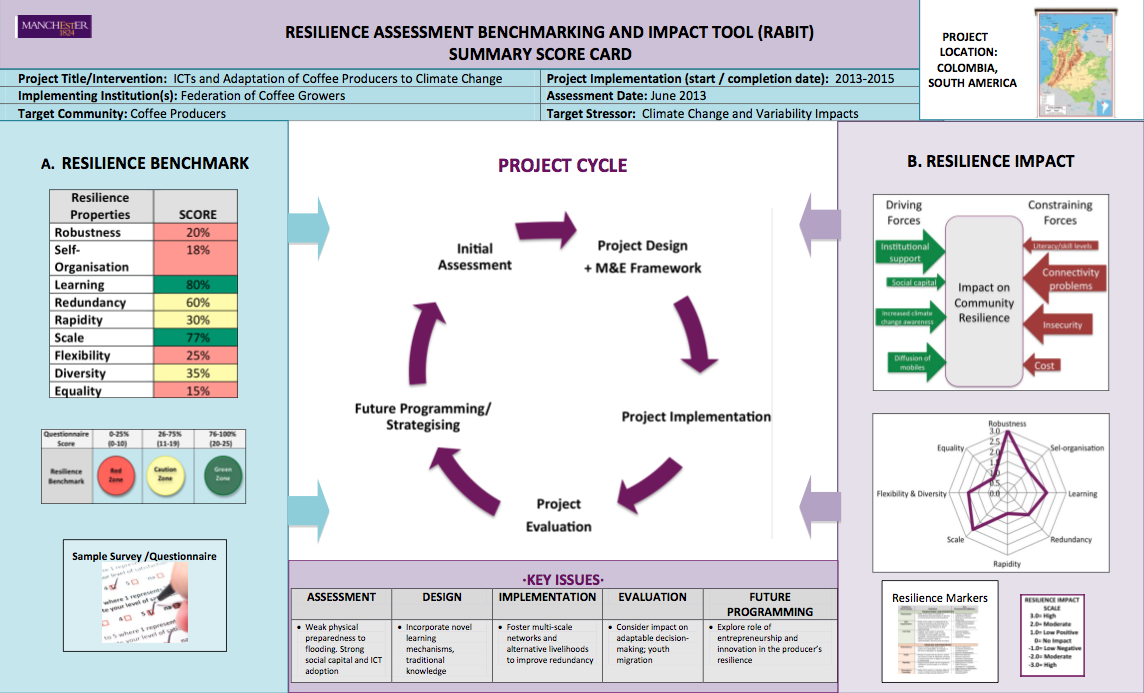Click the Driving Forces label
The image size is (1144, 693).
(x=904, y=212)
